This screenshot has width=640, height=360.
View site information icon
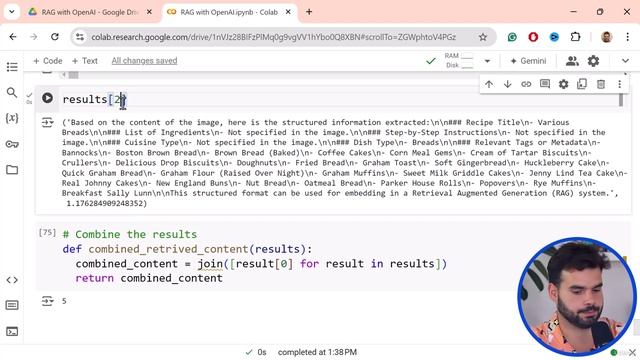pos(80,37)
